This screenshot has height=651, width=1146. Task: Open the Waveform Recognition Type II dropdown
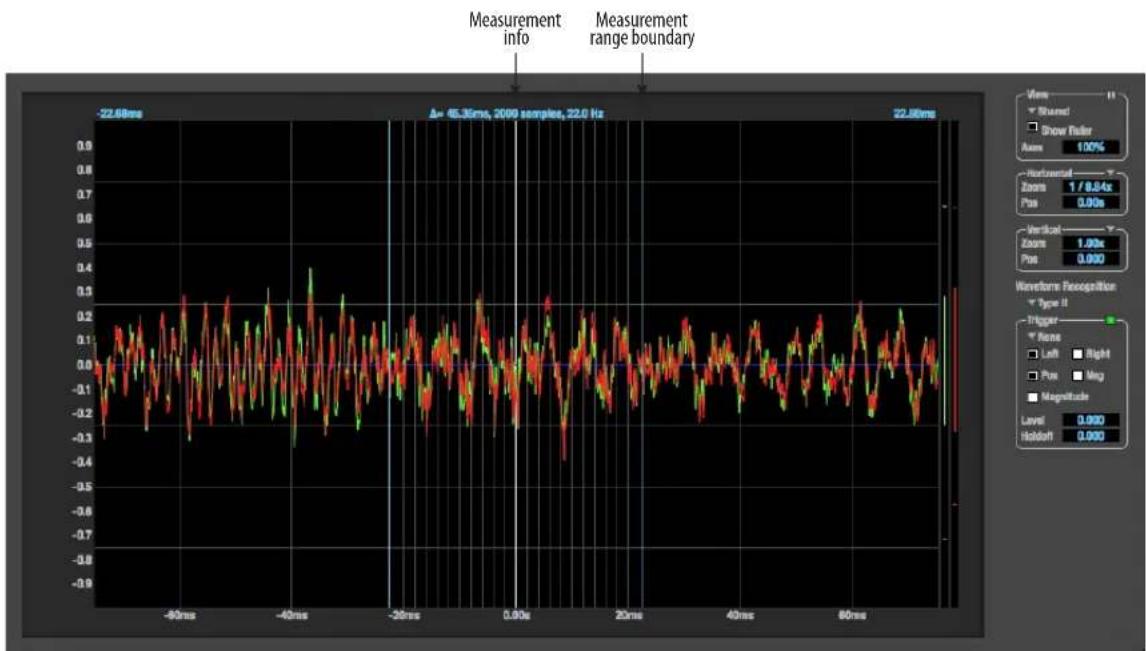click(1049, 302)
